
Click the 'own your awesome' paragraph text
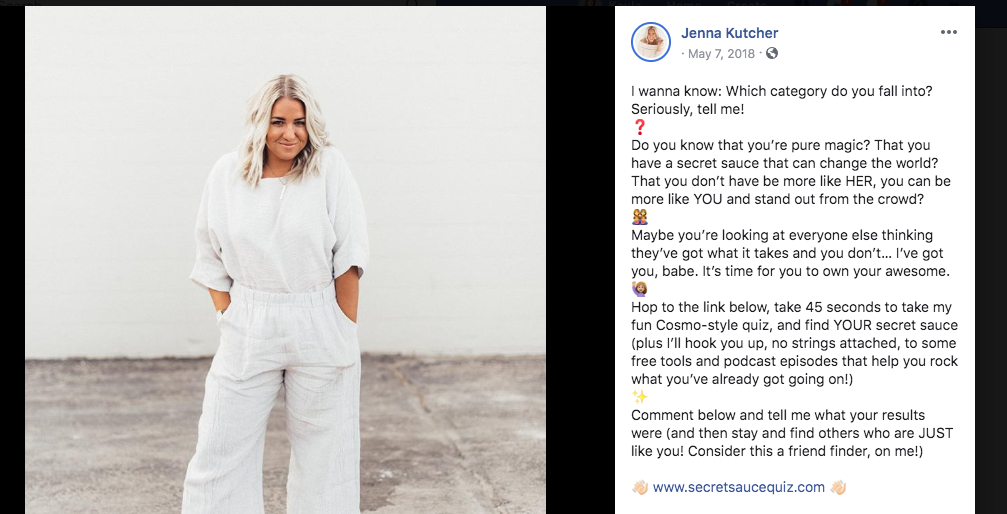(790, 253)
